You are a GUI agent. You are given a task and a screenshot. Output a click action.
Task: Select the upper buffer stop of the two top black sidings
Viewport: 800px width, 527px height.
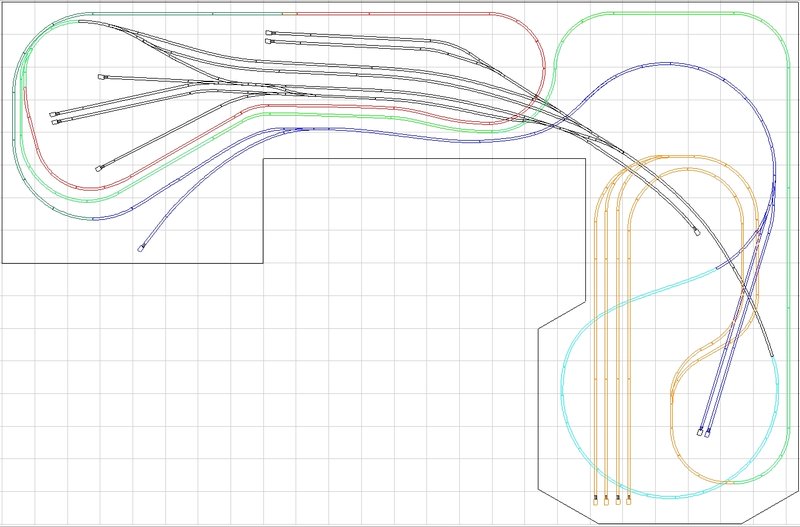click(x=268, y=33)
